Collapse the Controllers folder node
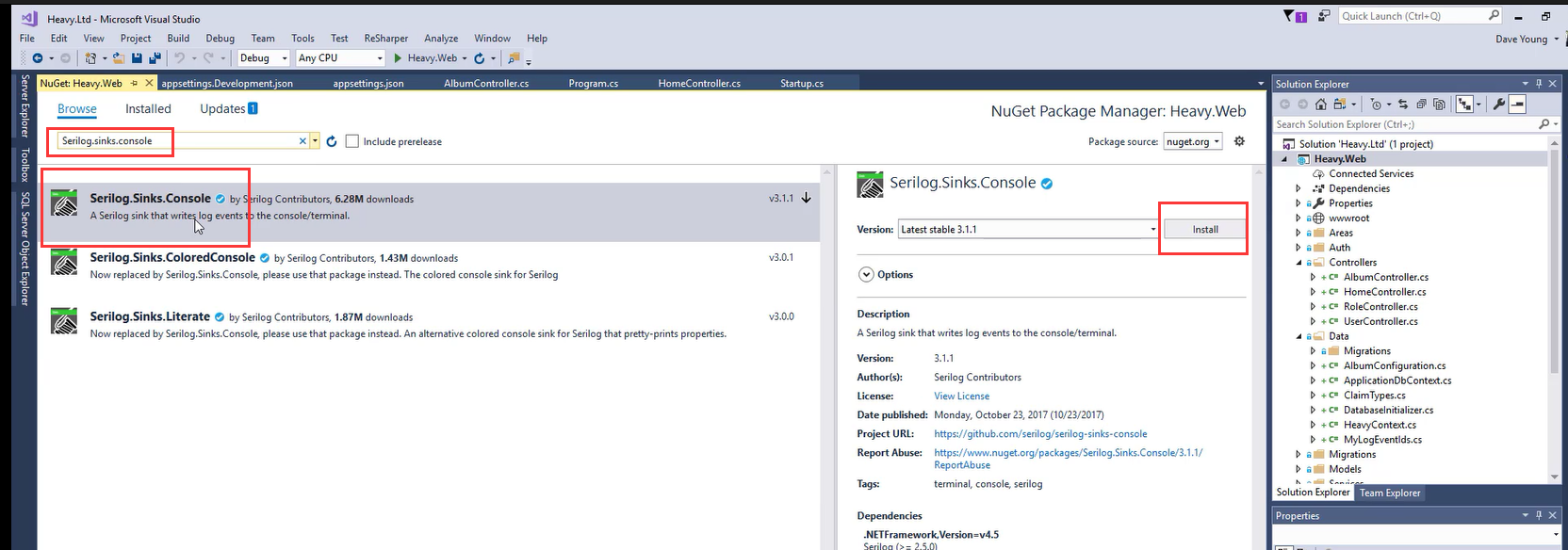The height and width of the screenshot is (550, 1568). (1298, 263)
